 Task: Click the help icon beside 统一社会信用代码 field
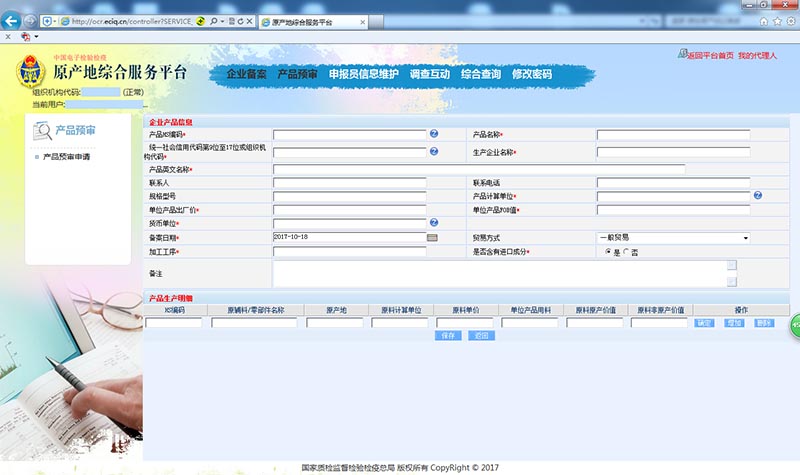point(434,152)
